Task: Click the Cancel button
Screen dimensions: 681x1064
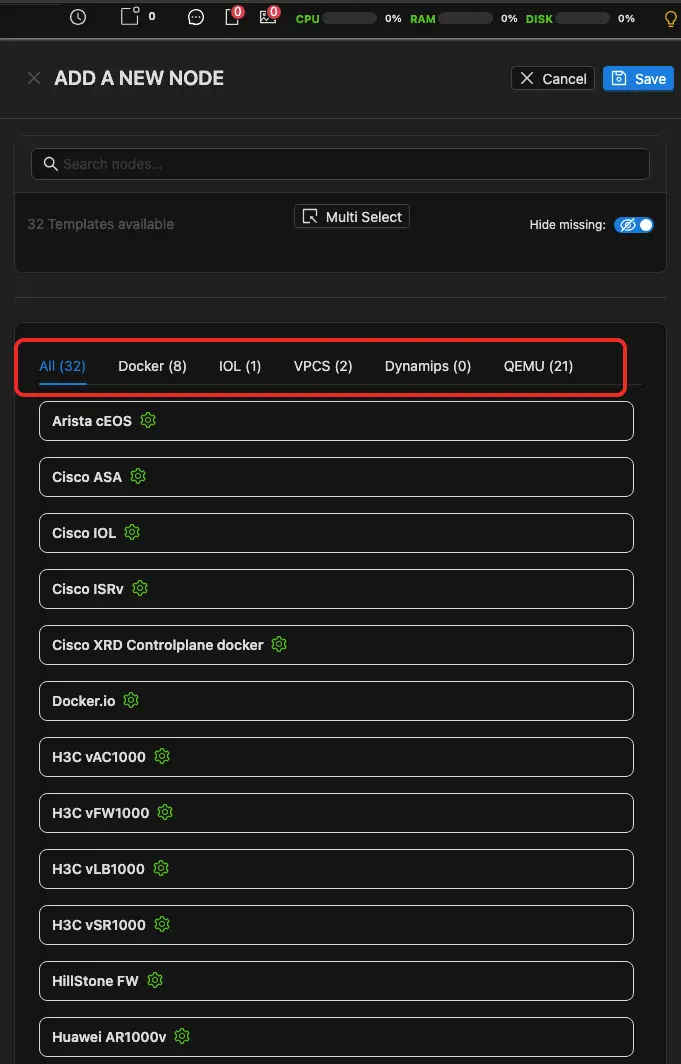Action: coord(553,78)
